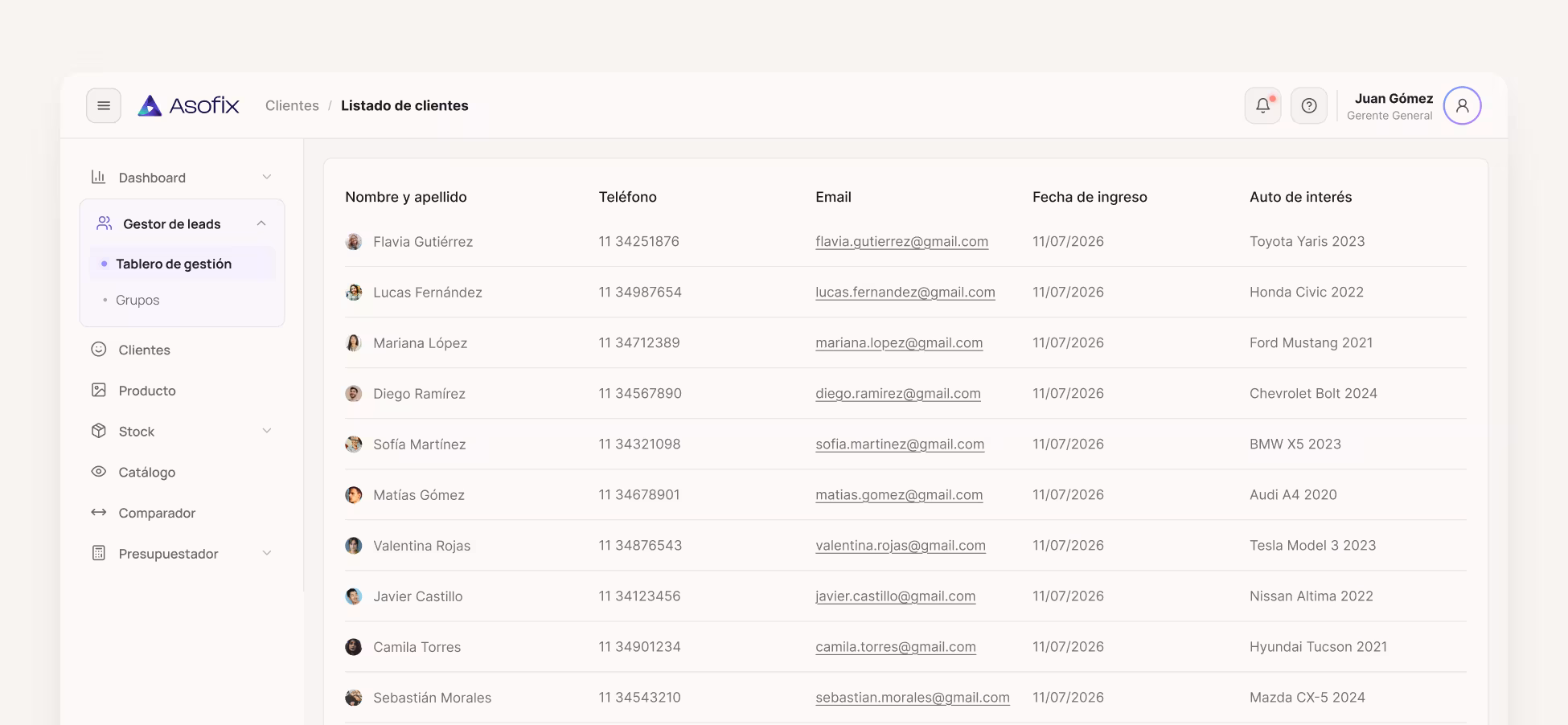Click the Clientes smiley icon

[99, 349]
